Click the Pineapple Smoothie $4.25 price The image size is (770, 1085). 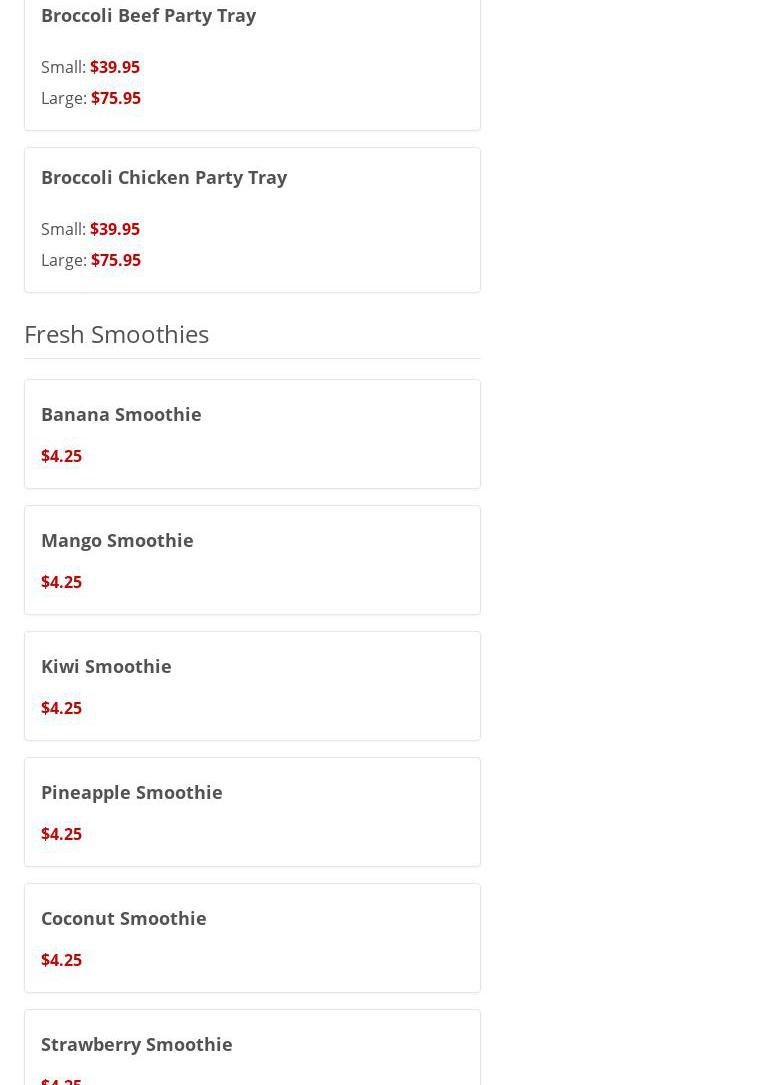click(x=61, y=834)
